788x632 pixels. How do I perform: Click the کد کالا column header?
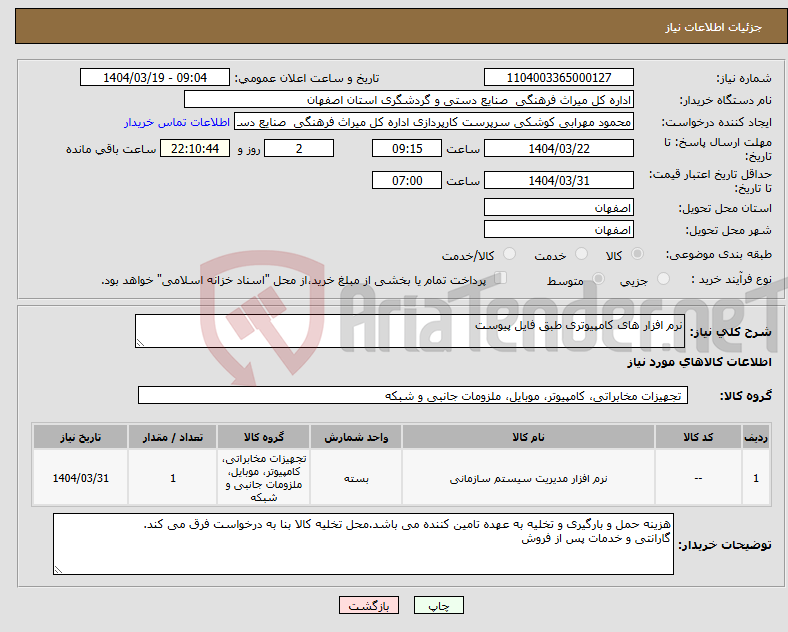coord(698,437)
